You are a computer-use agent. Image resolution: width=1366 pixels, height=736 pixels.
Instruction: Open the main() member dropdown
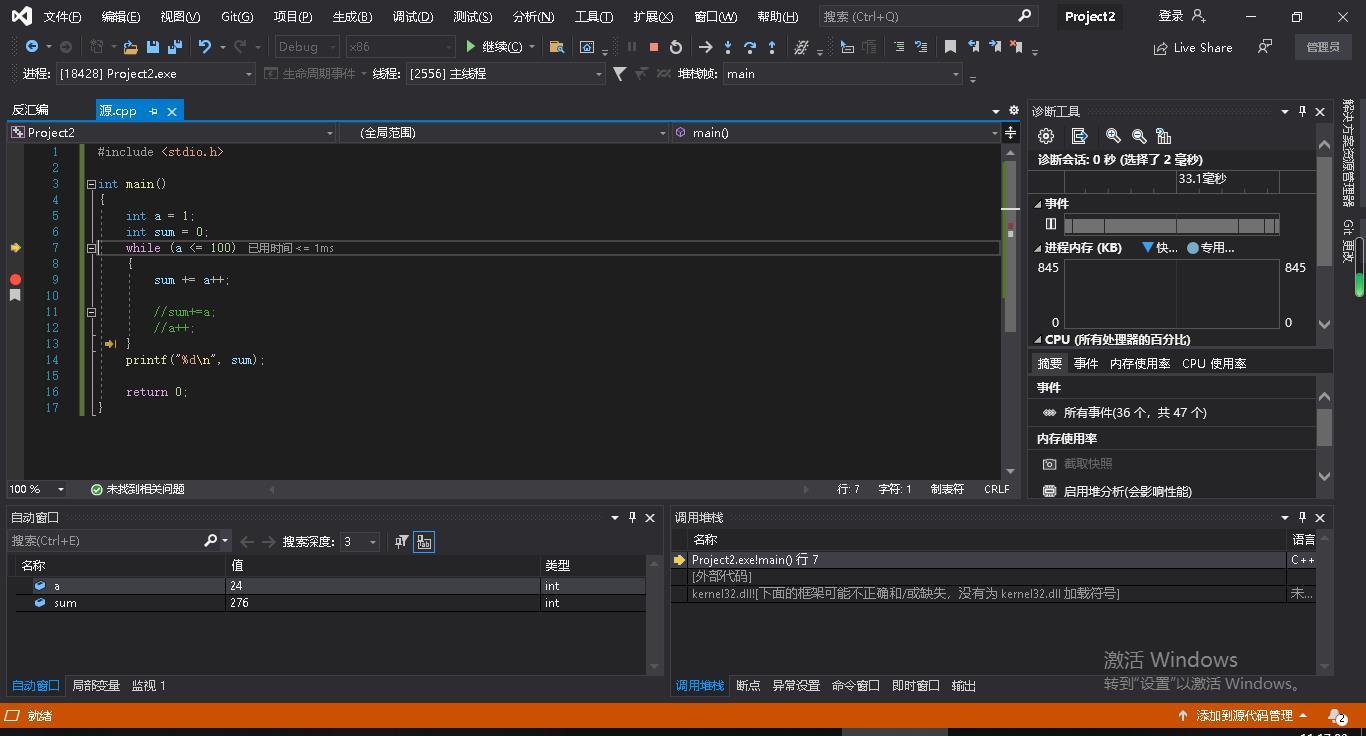pyautogui.click(x=836, y=133)
